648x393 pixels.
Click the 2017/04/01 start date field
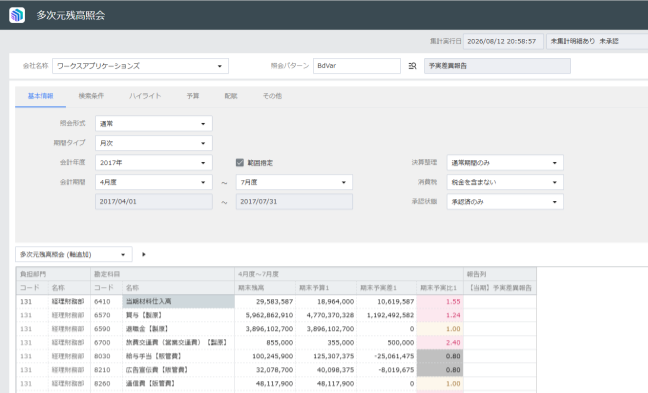tap(154, 202)
